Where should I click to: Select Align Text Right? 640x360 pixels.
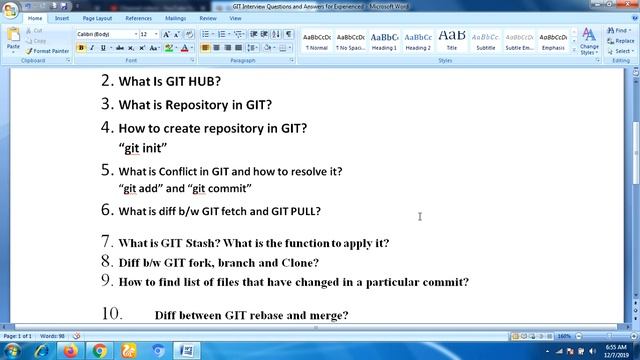click(x=227, y=48)
